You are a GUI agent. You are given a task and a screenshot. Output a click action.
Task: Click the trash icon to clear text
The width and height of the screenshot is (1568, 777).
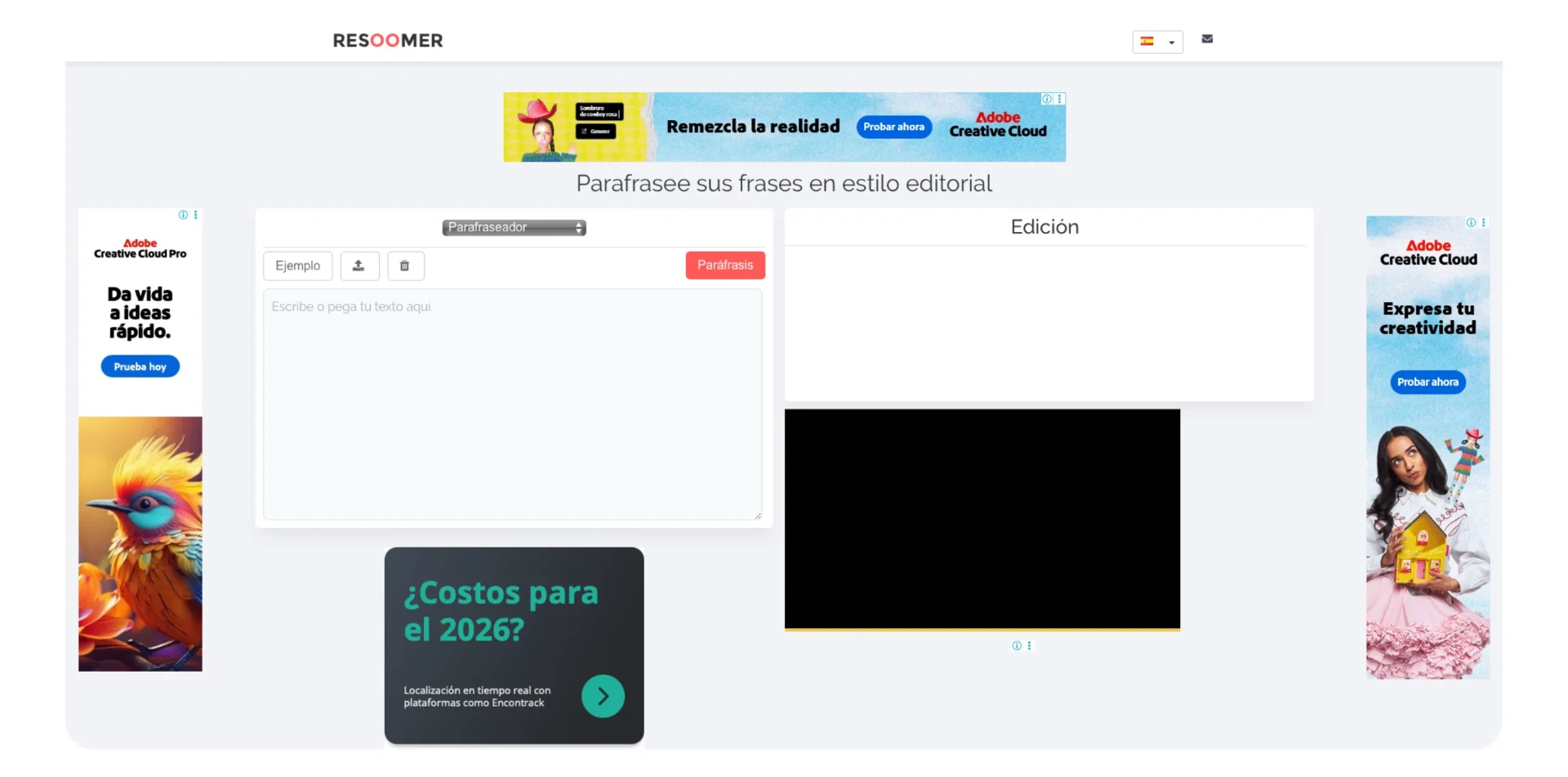point(404,266)
